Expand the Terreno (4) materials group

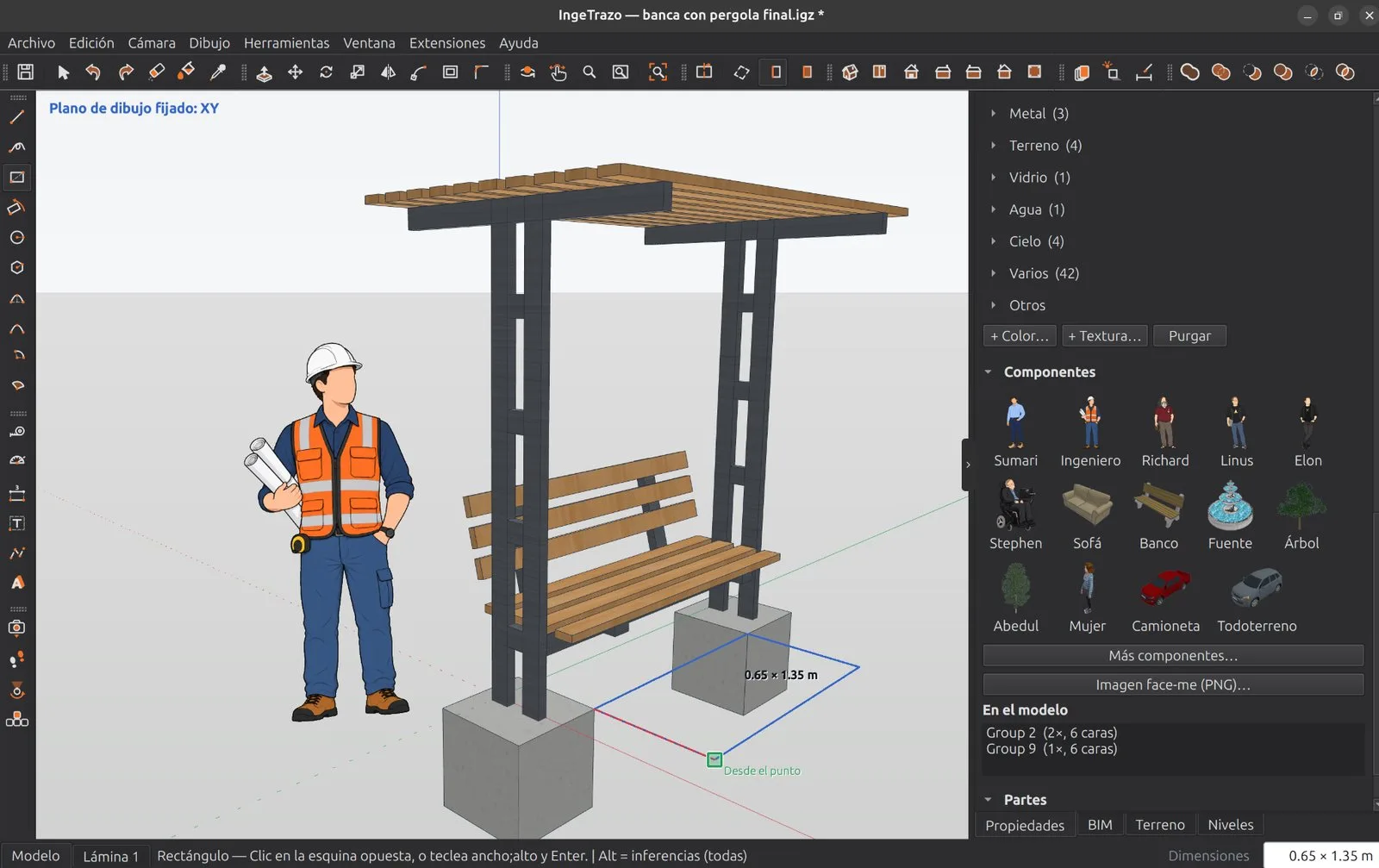click(993, 145)
